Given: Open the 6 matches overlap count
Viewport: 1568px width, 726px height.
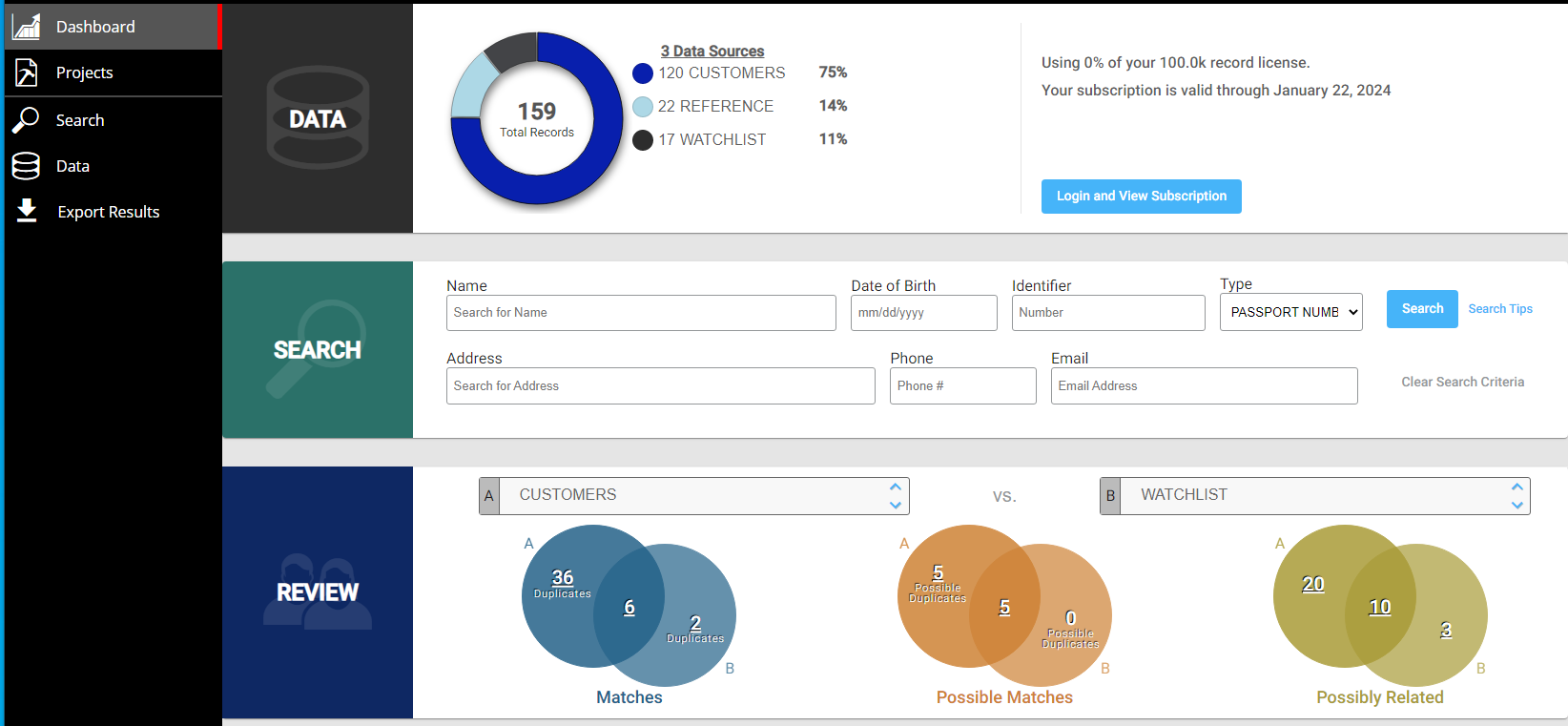Looking at the screenshot, I should 629,608.
